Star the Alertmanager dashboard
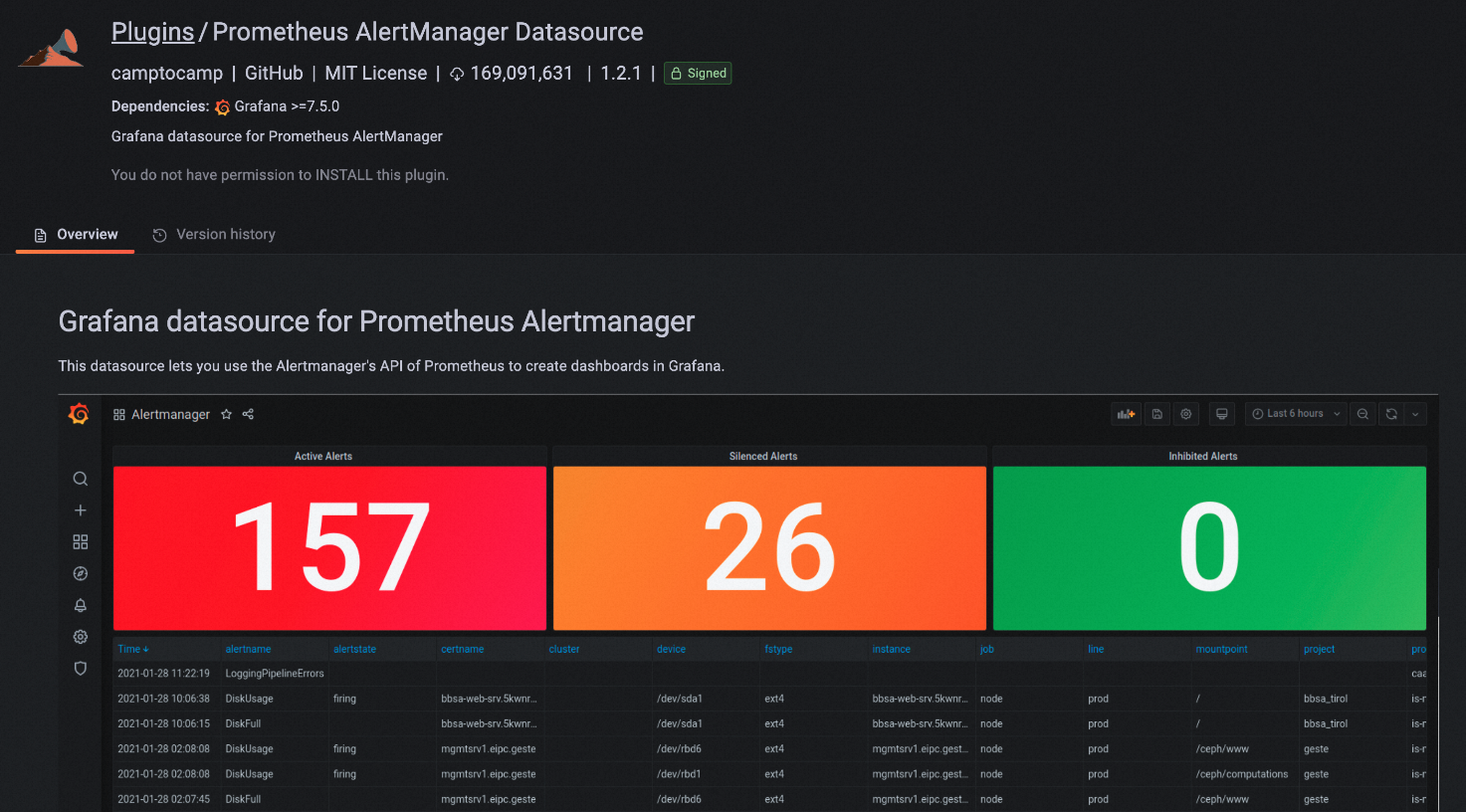Screen dimensions: 1466x812 [226, 414]
